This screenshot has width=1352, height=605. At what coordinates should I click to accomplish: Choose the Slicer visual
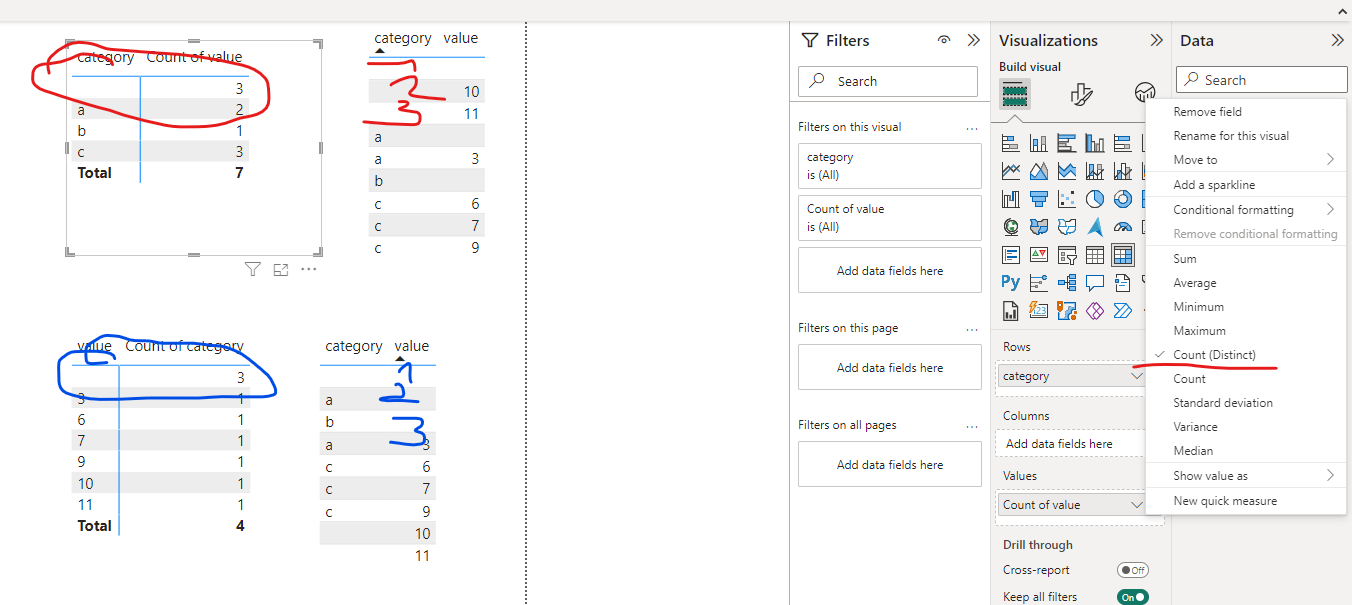click(x=1066, y=255)
